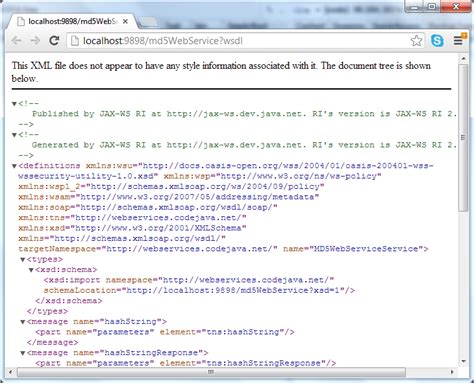Click the closing </xsd:schema> tag
Image resolution: width=474 pixels, height=383 pixels.
pos(69,301)
